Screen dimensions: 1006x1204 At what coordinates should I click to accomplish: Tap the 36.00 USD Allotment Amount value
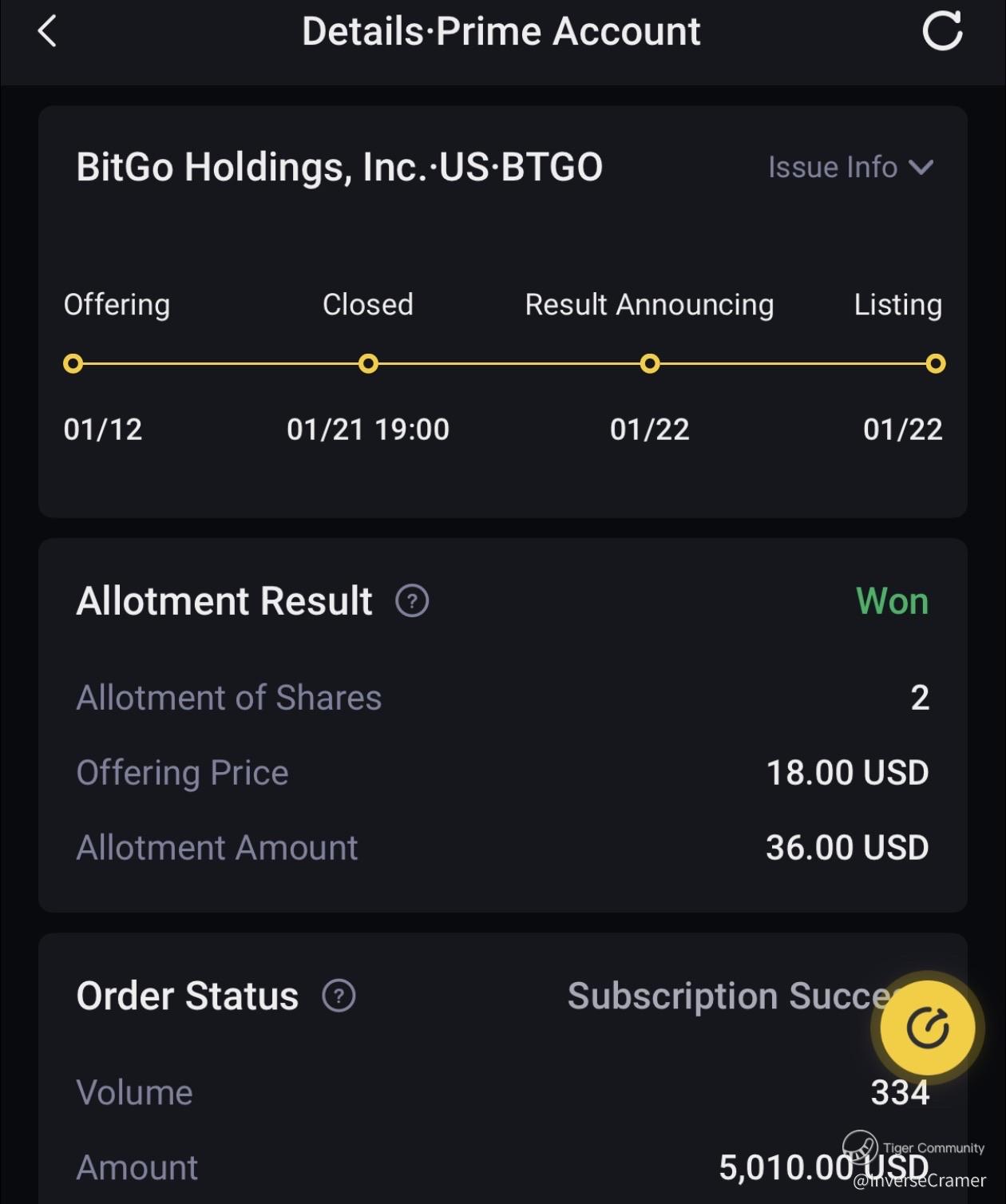(x=847, y=848)
